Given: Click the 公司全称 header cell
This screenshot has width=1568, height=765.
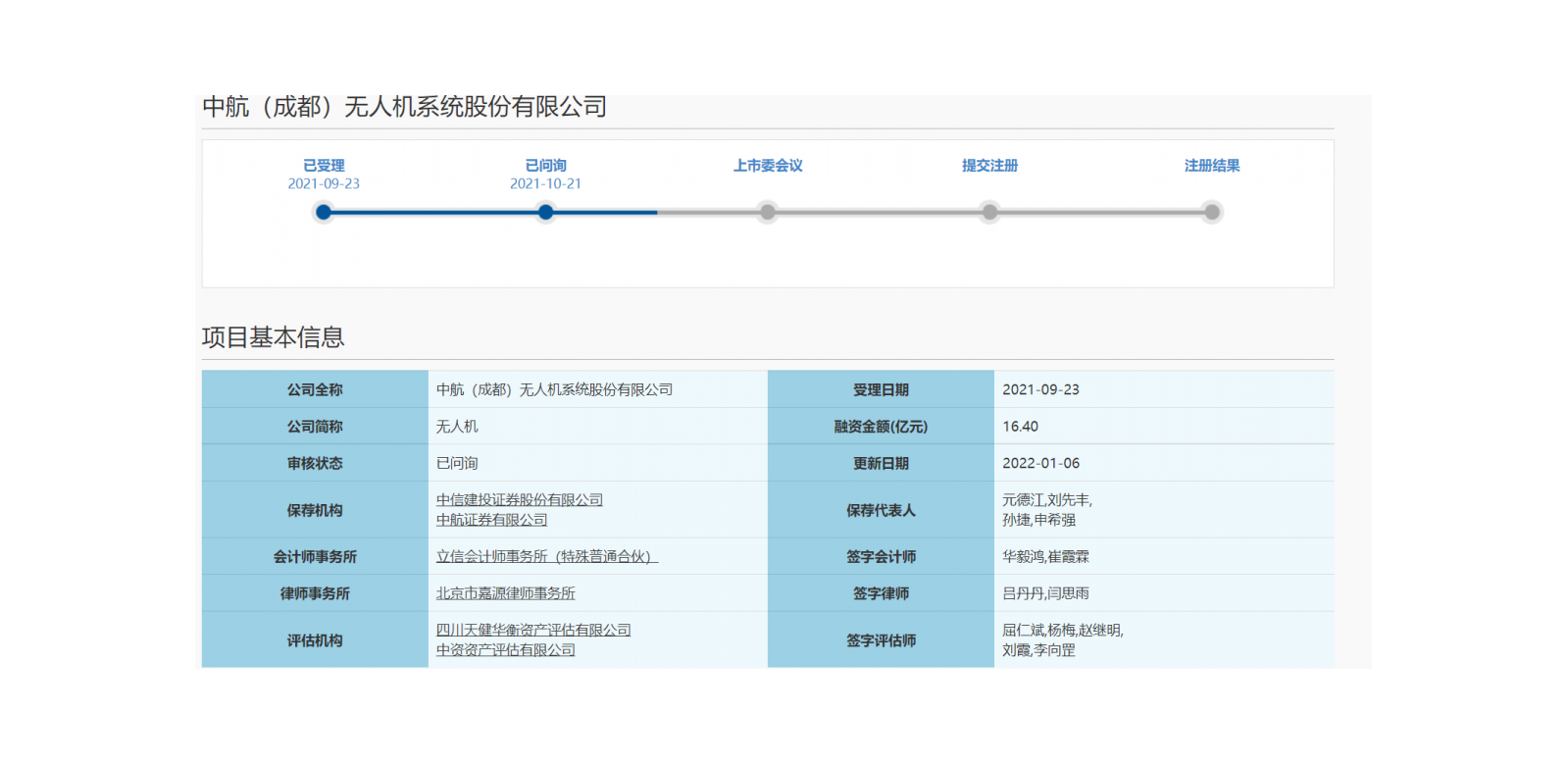Looking at the screenshot, I should click(315, 389).
